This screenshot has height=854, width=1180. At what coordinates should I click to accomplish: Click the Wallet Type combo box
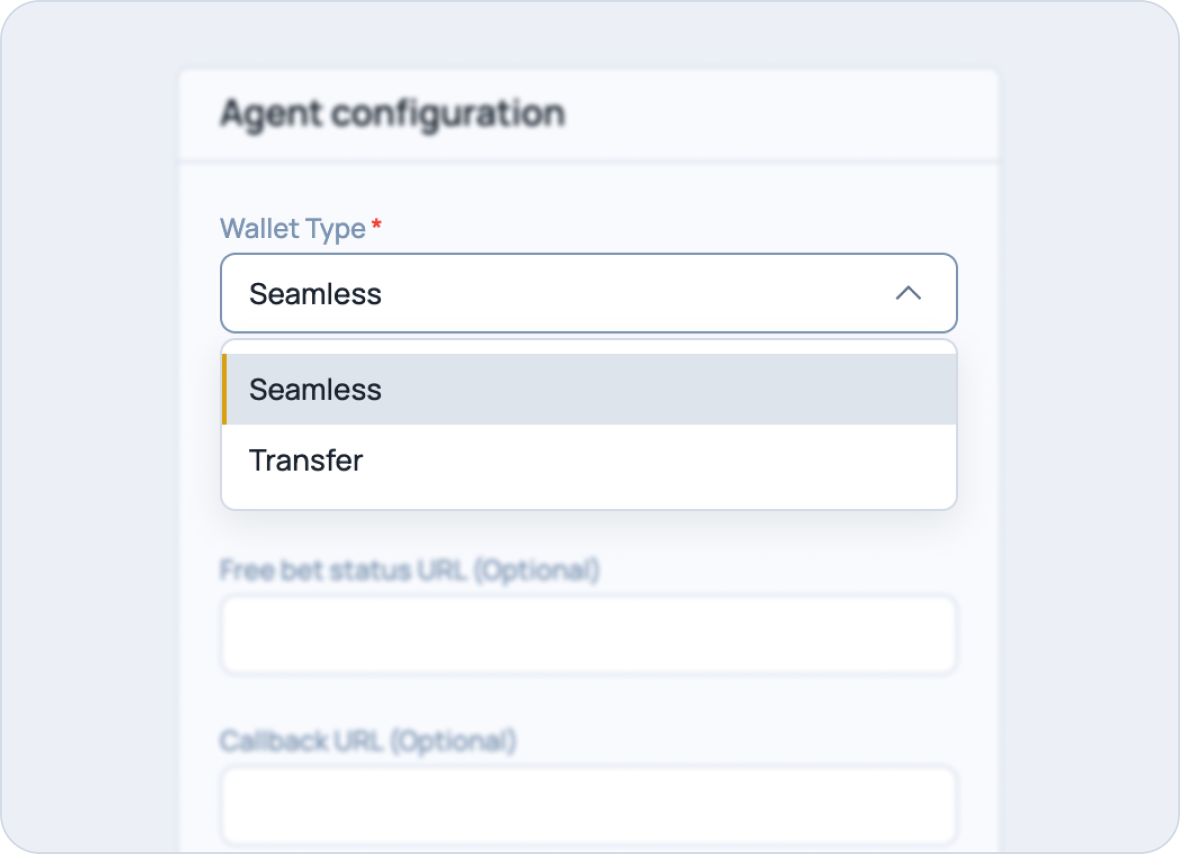click(588, 293)
